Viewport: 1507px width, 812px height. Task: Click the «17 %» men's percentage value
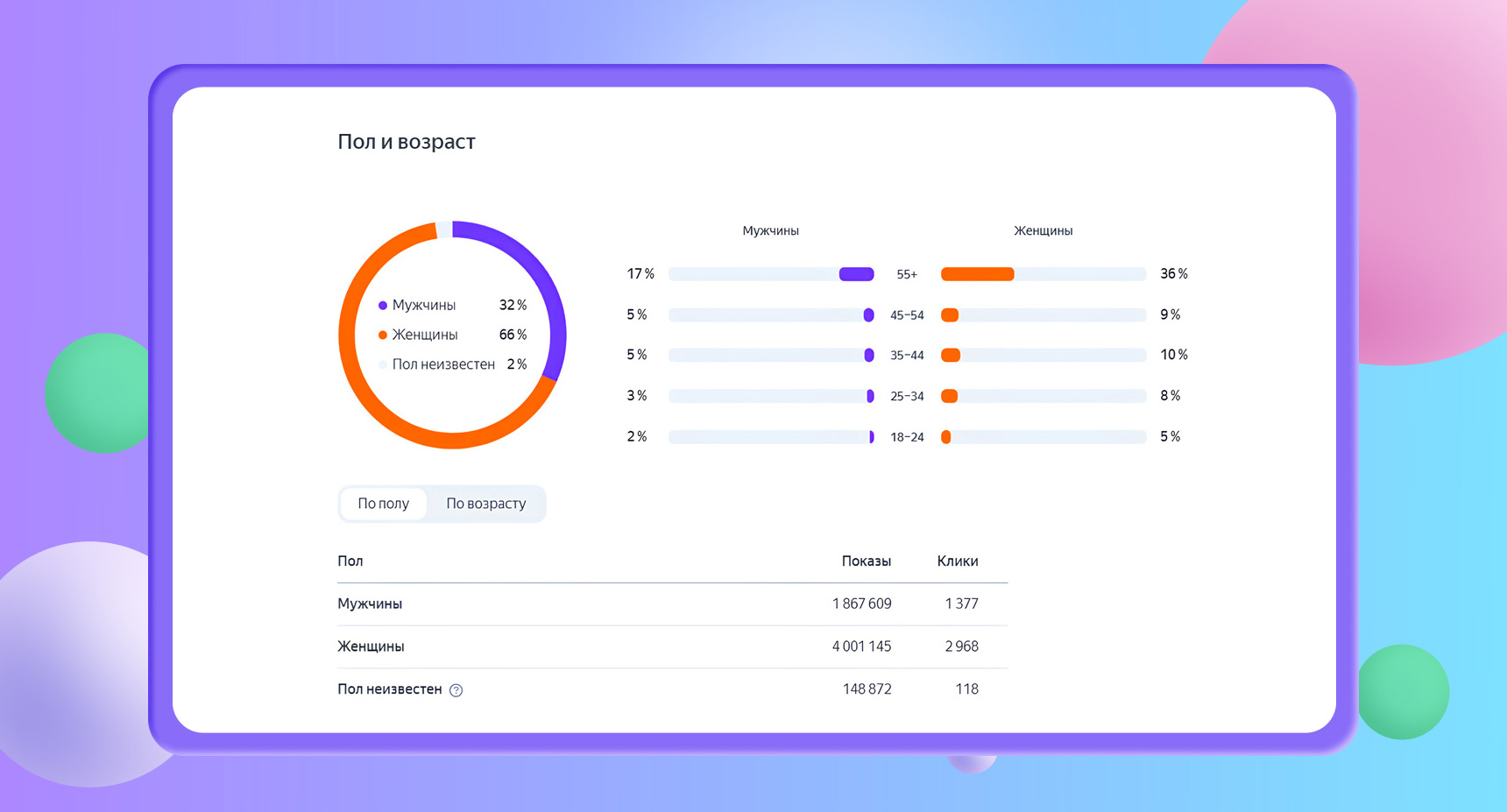640,274
